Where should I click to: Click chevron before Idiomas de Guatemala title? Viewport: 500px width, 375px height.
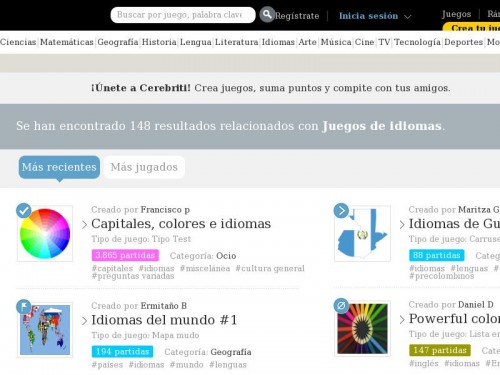pos(402,225)
